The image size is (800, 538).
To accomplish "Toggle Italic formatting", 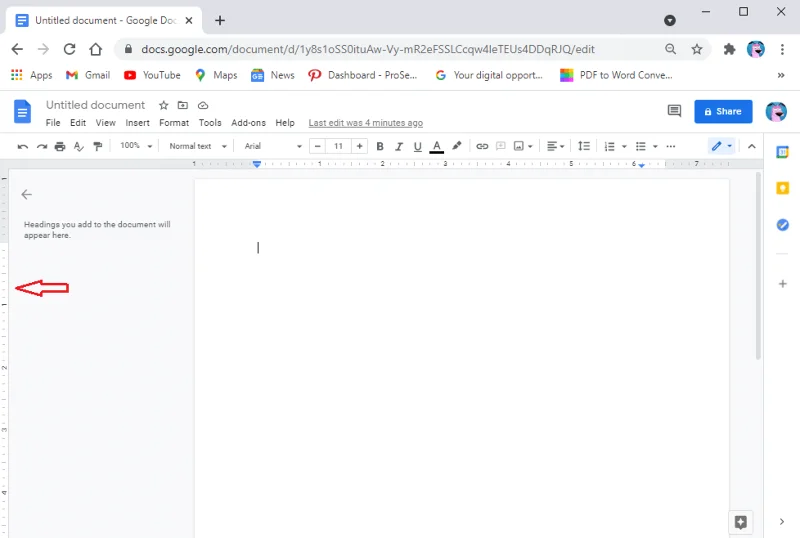I will pos(399,146).
